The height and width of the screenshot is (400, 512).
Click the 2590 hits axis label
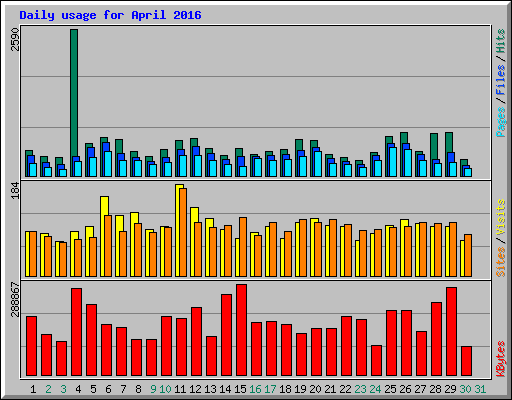15,39
